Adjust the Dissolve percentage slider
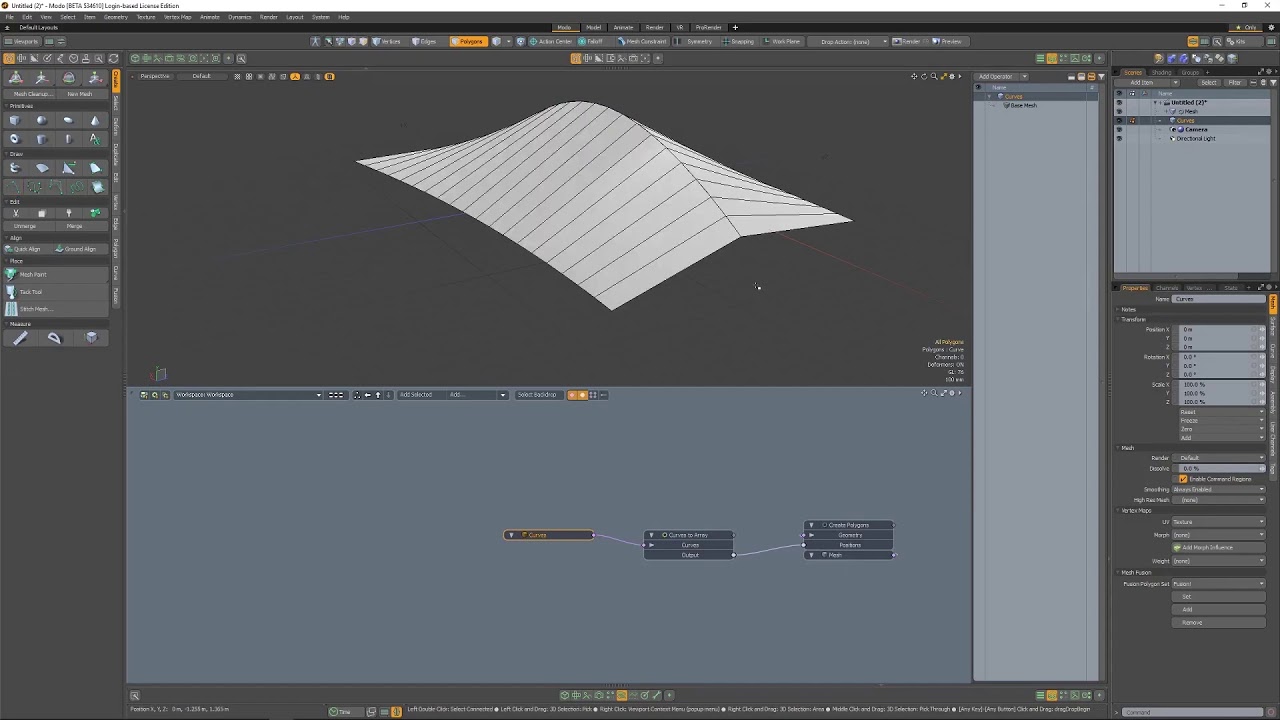This screenshot has height=720, width=1280. pyautogui.click(x=1218, y=468)
